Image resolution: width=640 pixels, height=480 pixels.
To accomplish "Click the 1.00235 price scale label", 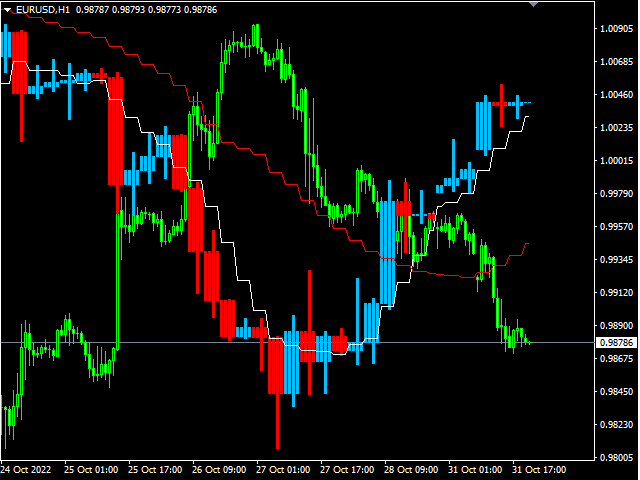I will pyautogui.click(x=616, y=128).
